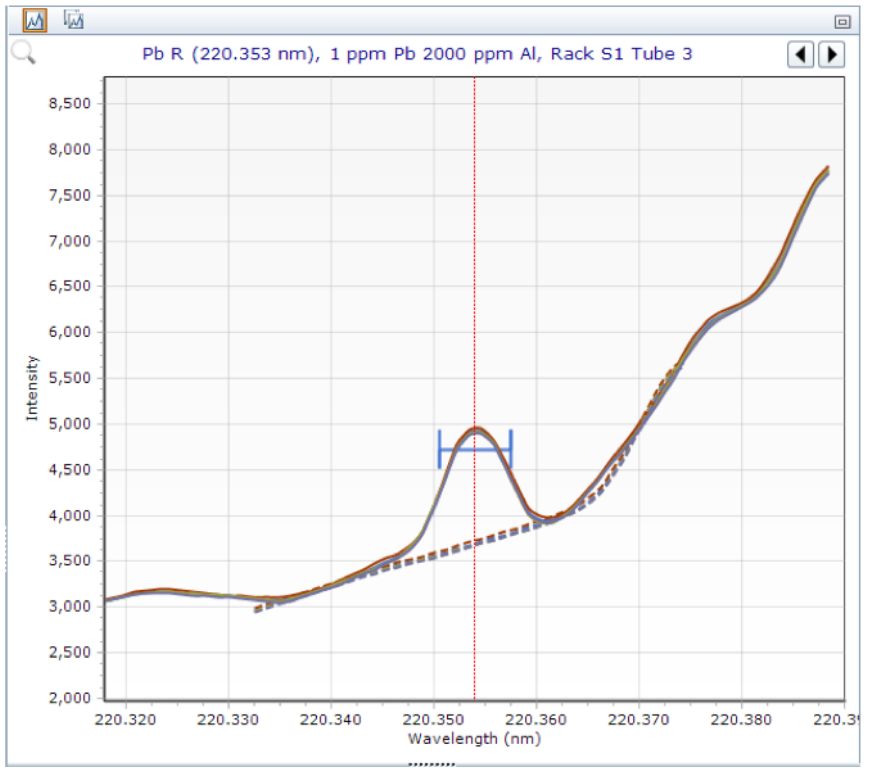Screen dimensions: 870x768
Task: Go to previous spectrum with left arrow
Action: tap(801, 54)
